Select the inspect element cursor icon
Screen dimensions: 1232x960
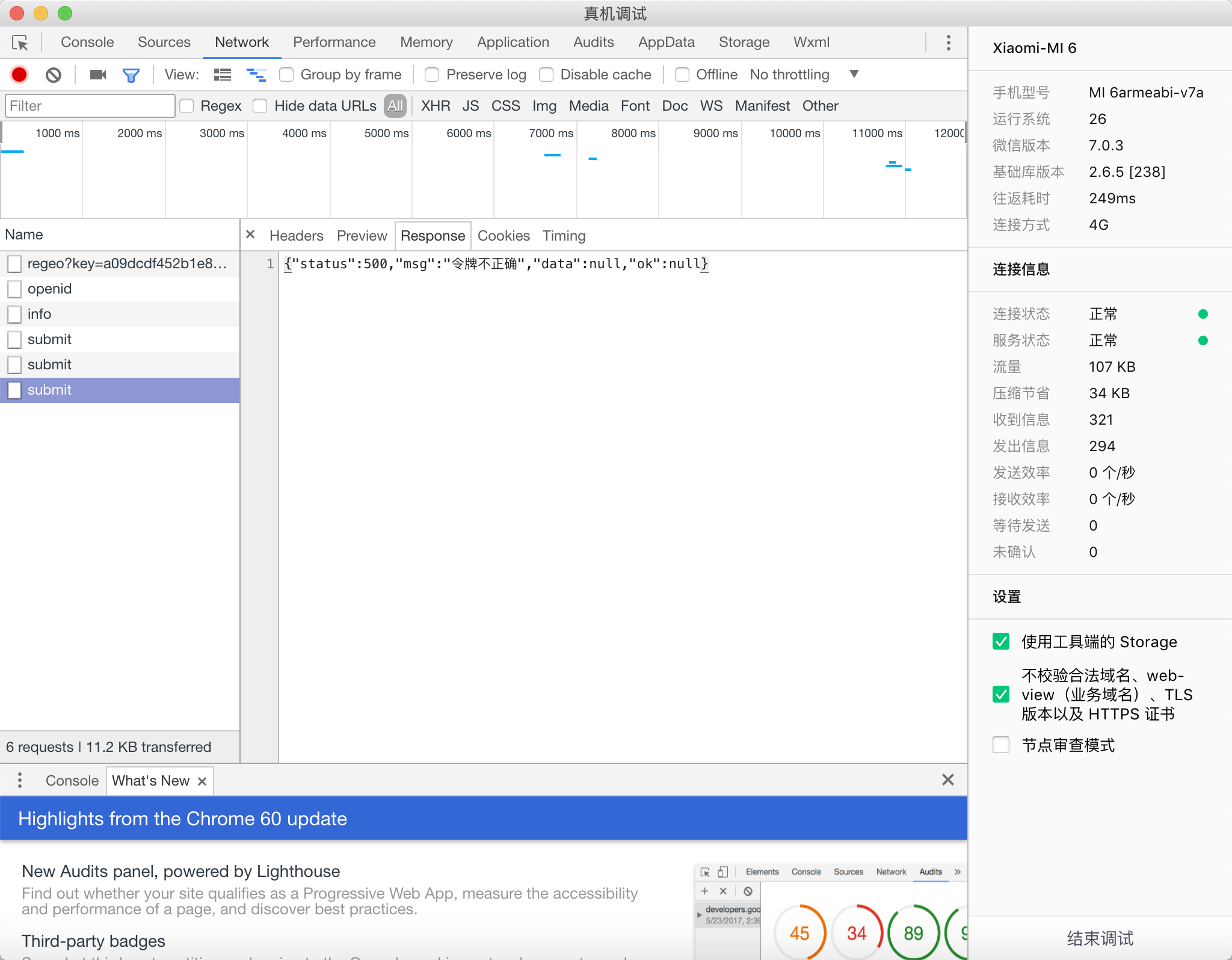pos(20,43)
